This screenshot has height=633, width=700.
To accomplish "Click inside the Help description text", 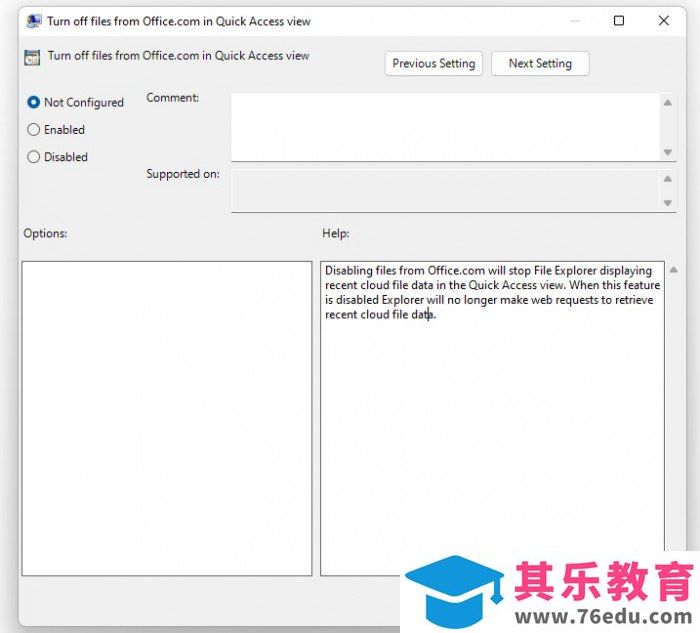I will pos(492,292).
